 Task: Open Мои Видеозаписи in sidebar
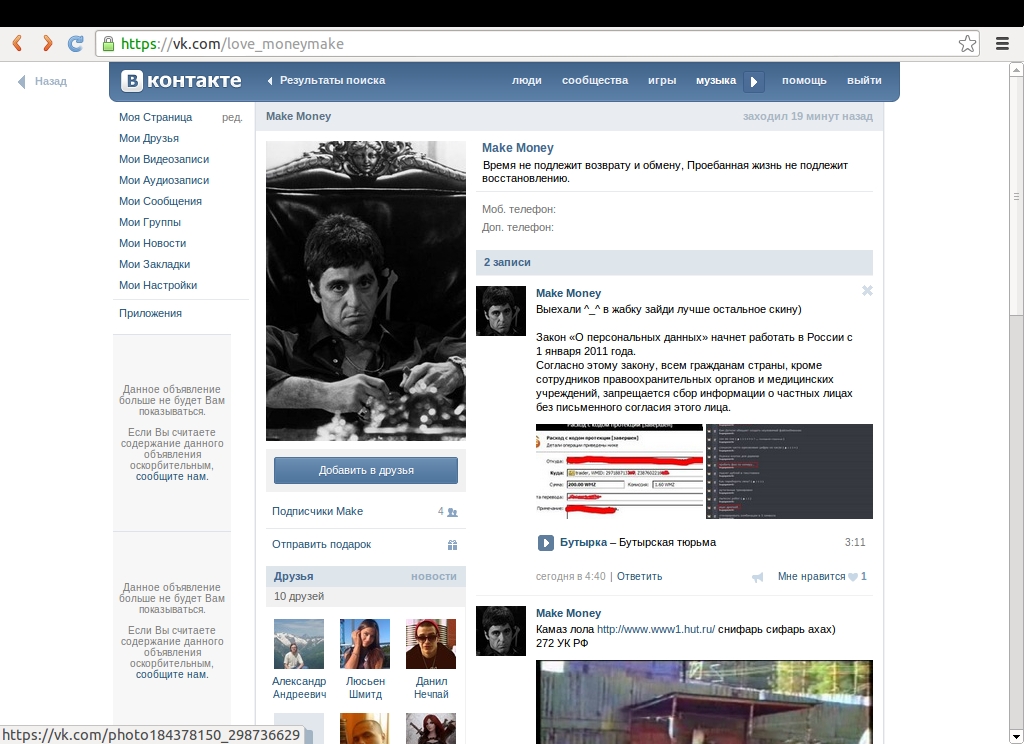click(x=164, y=159)
